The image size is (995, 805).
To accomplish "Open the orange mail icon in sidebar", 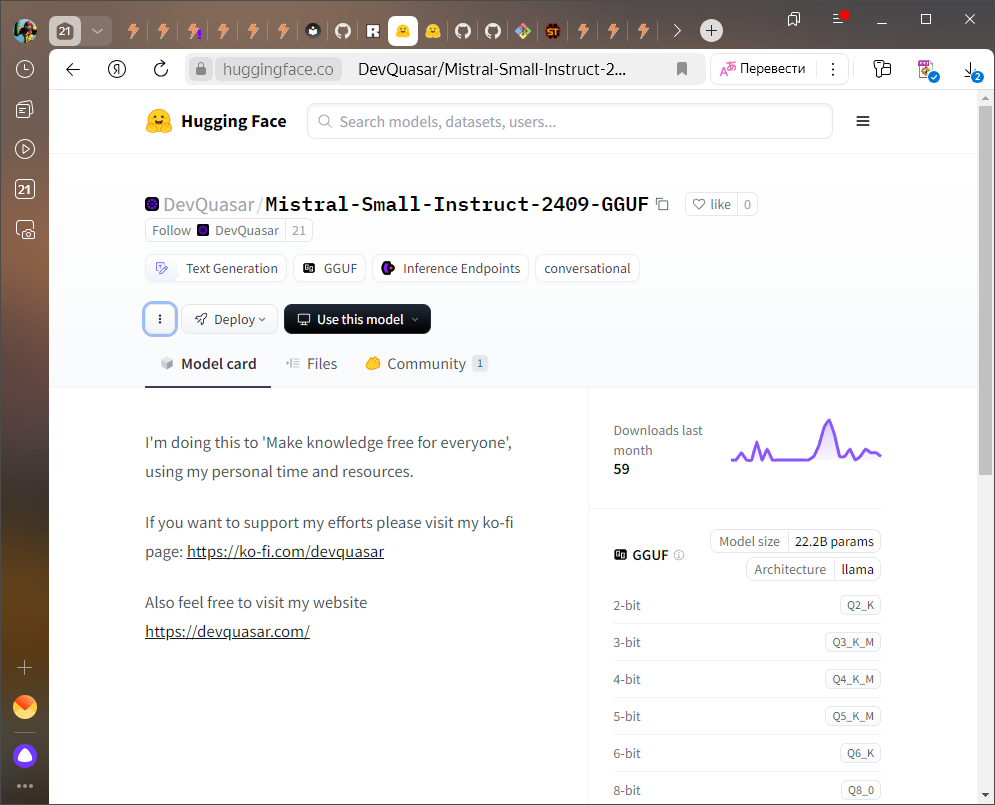I will (25, 707).
